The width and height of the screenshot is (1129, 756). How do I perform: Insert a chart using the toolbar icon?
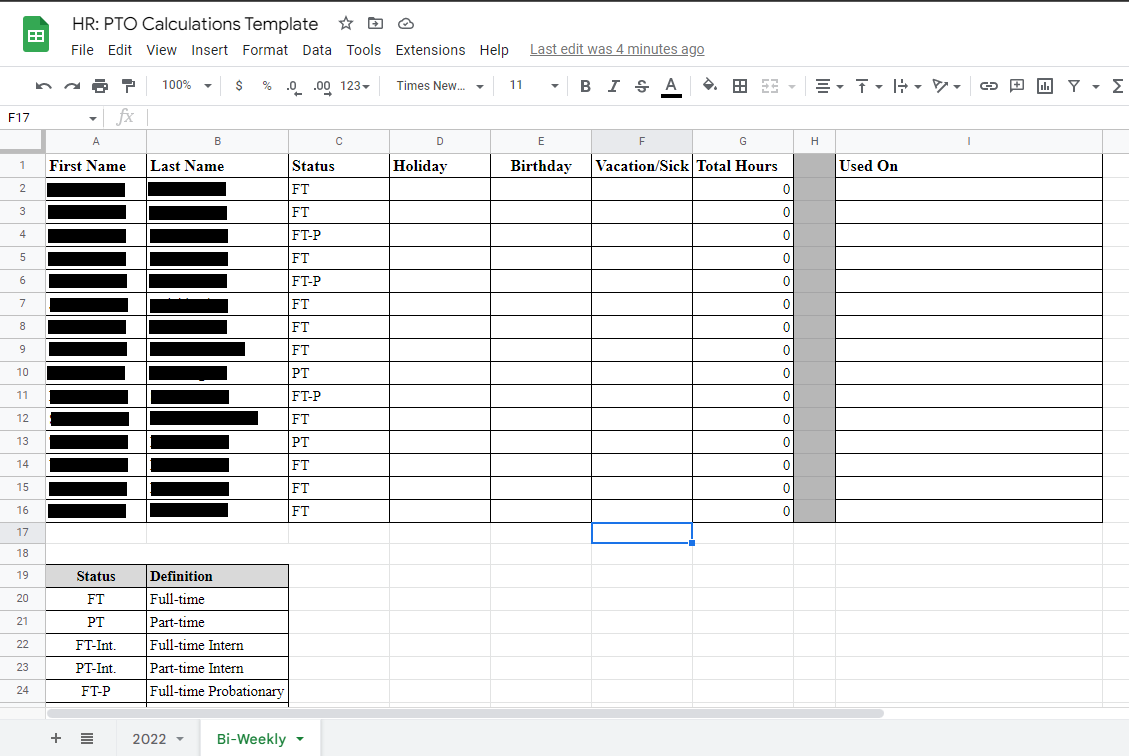tap(1045, 86)
